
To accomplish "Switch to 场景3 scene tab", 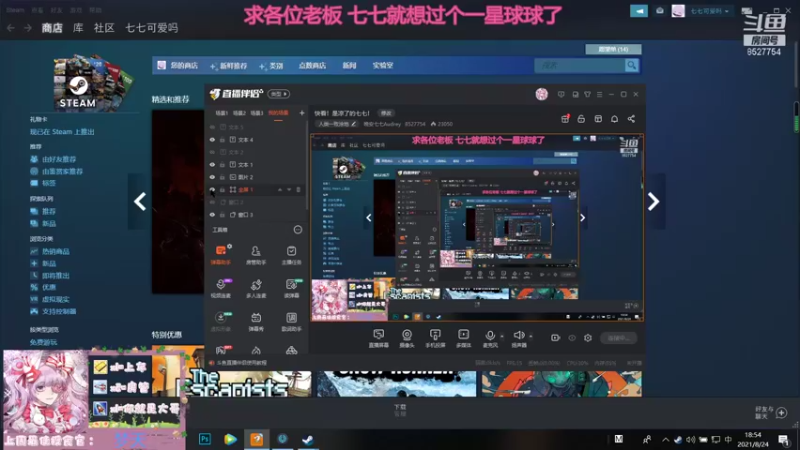I will (257, 113).
